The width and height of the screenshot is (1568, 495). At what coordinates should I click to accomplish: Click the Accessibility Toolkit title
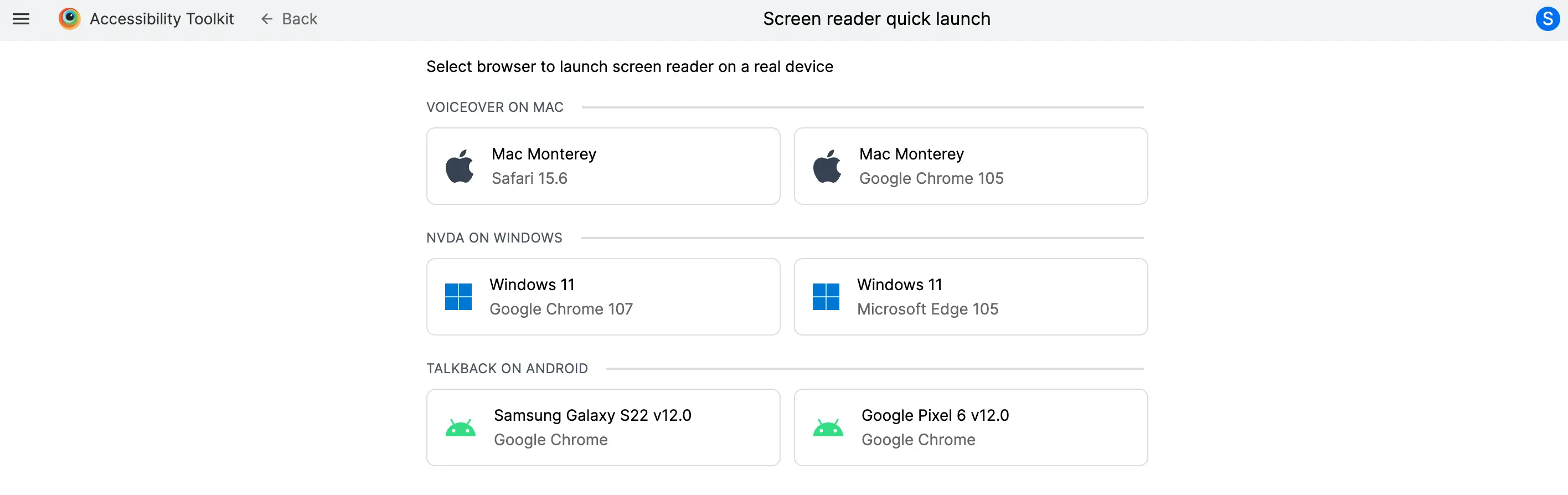coord(162,19)
